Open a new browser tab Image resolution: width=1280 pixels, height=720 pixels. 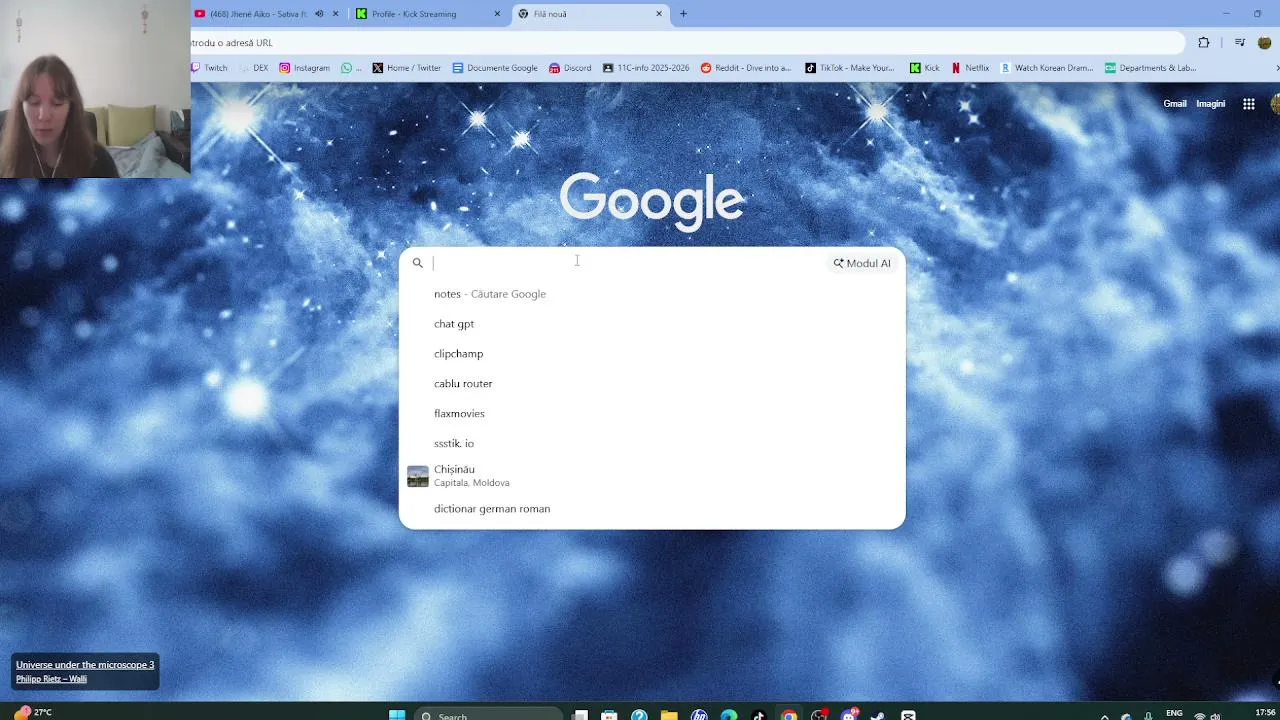click(x=683, y=14)
